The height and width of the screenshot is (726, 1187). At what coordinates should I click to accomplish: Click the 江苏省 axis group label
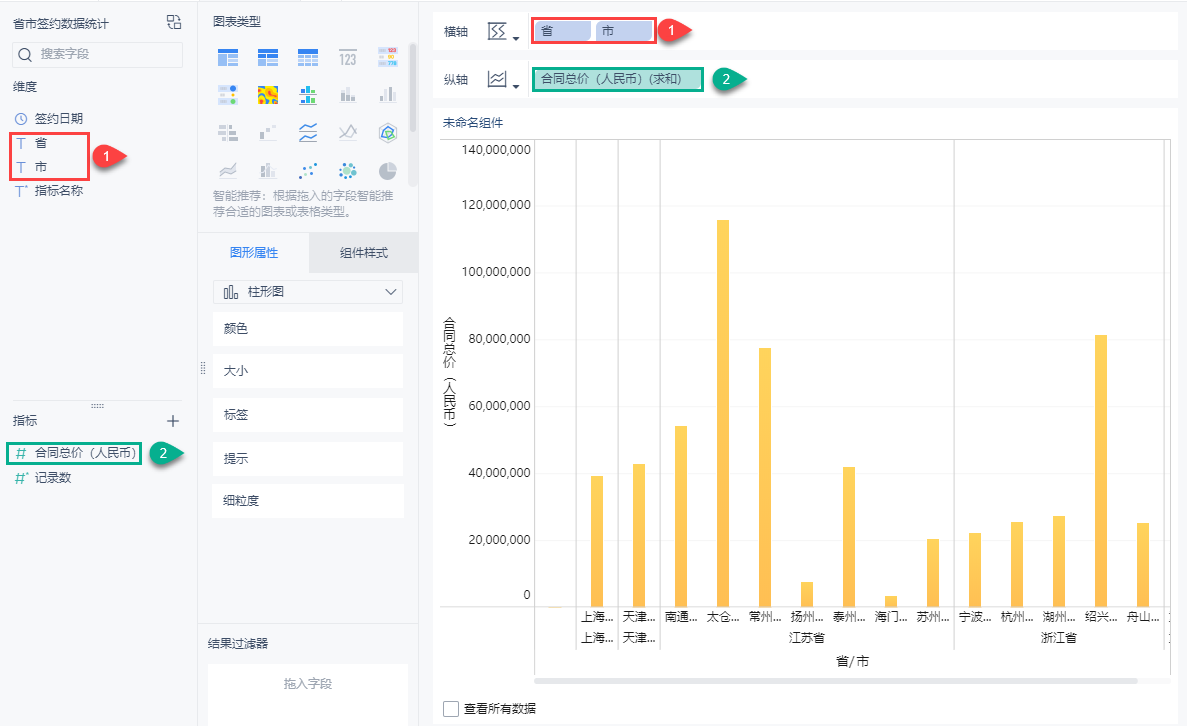coord(807,638)
